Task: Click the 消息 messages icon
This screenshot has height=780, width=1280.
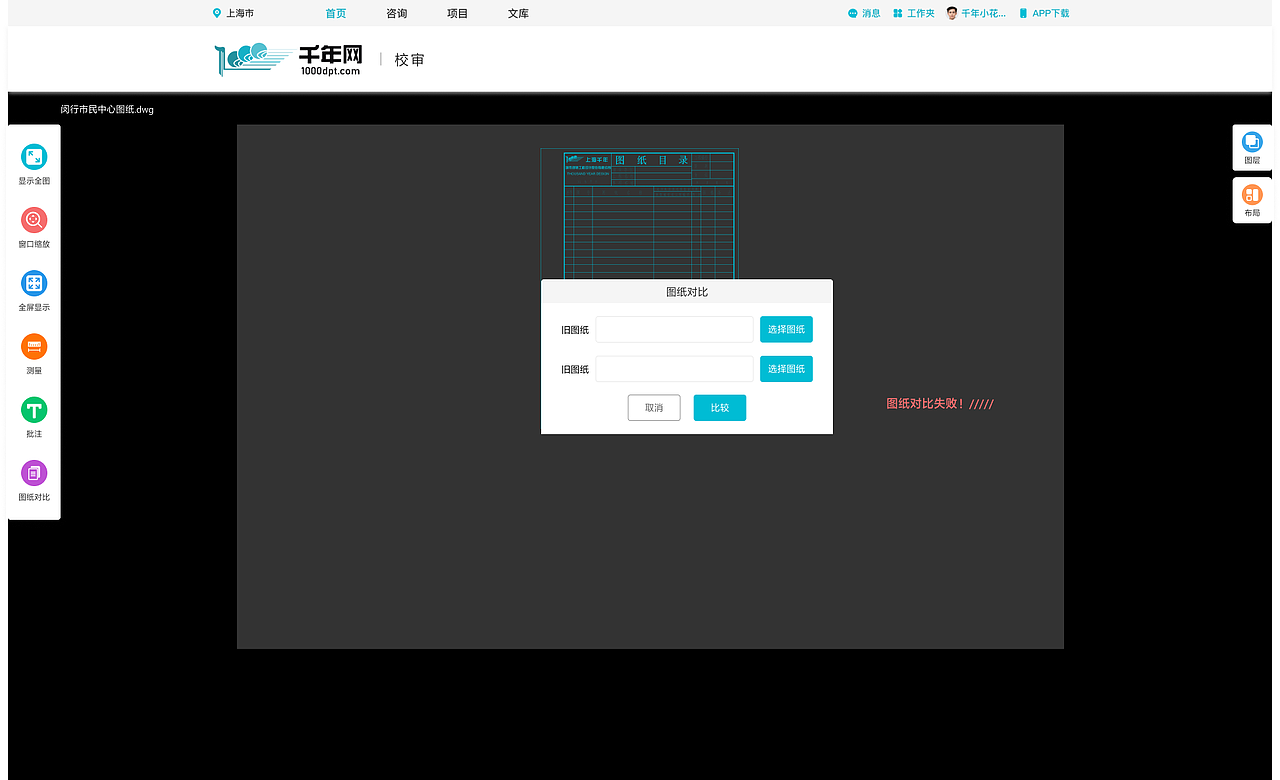Action: tap(853, 13)
